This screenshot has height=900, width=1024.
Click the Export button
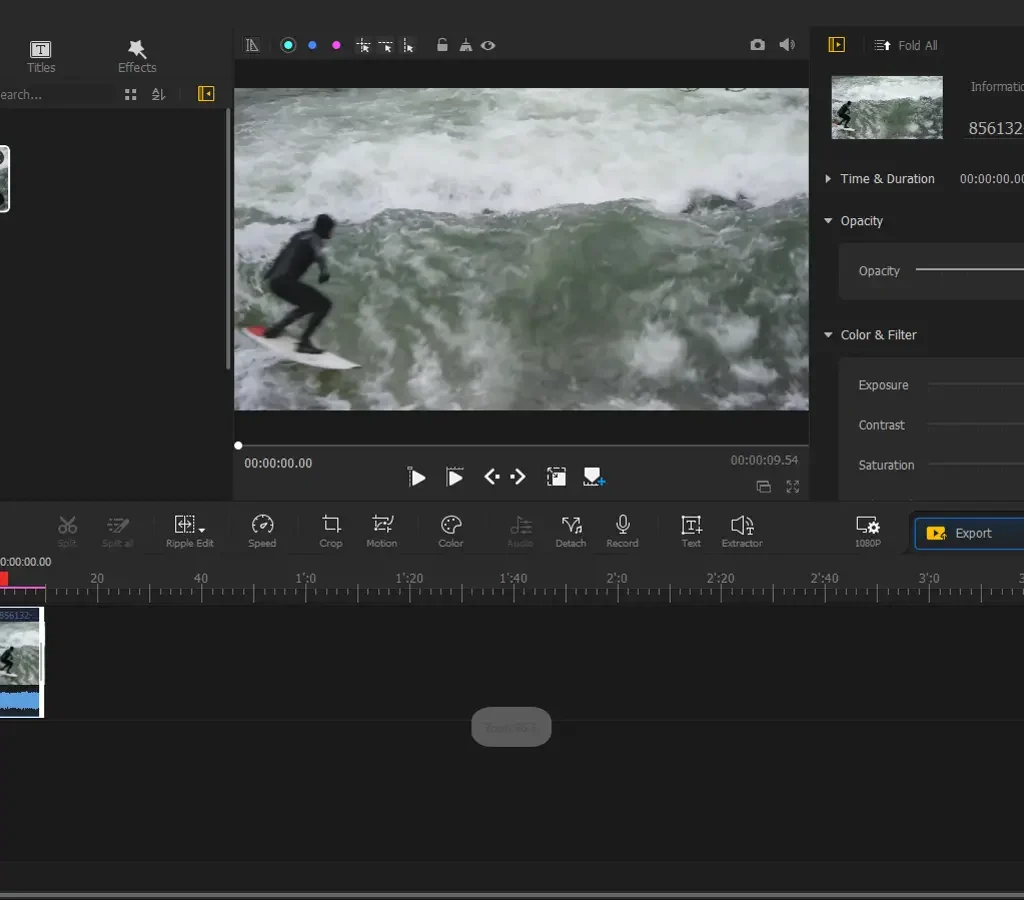968,533
